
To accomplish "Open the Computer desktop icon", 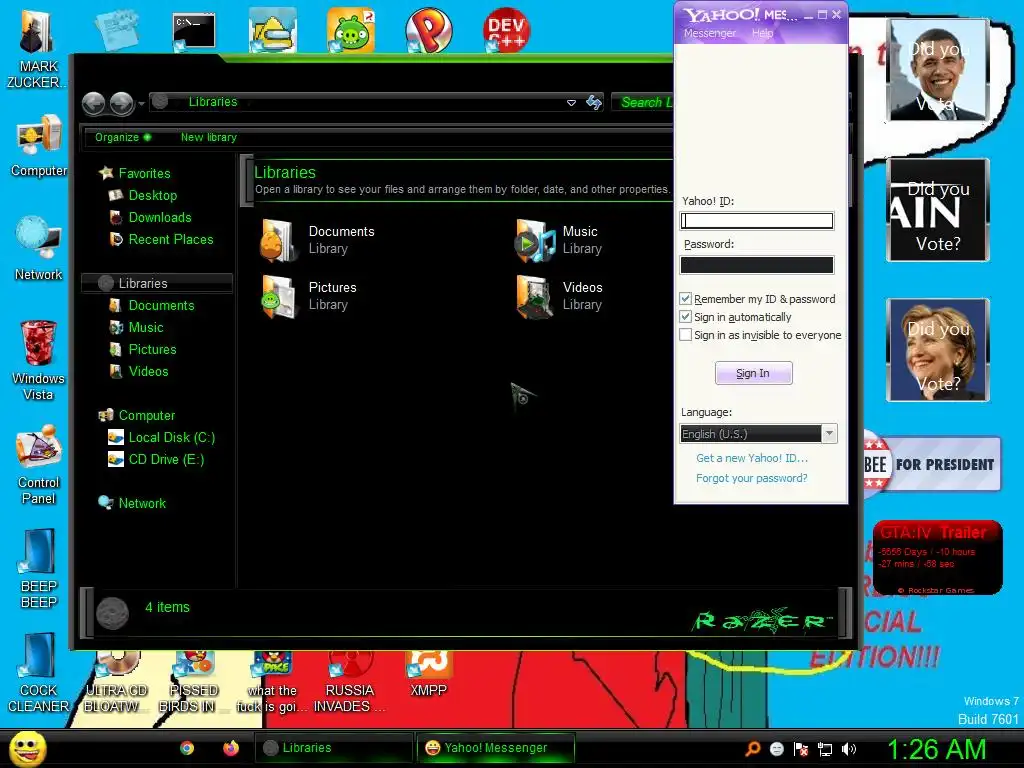I will (x=39, y=145).
